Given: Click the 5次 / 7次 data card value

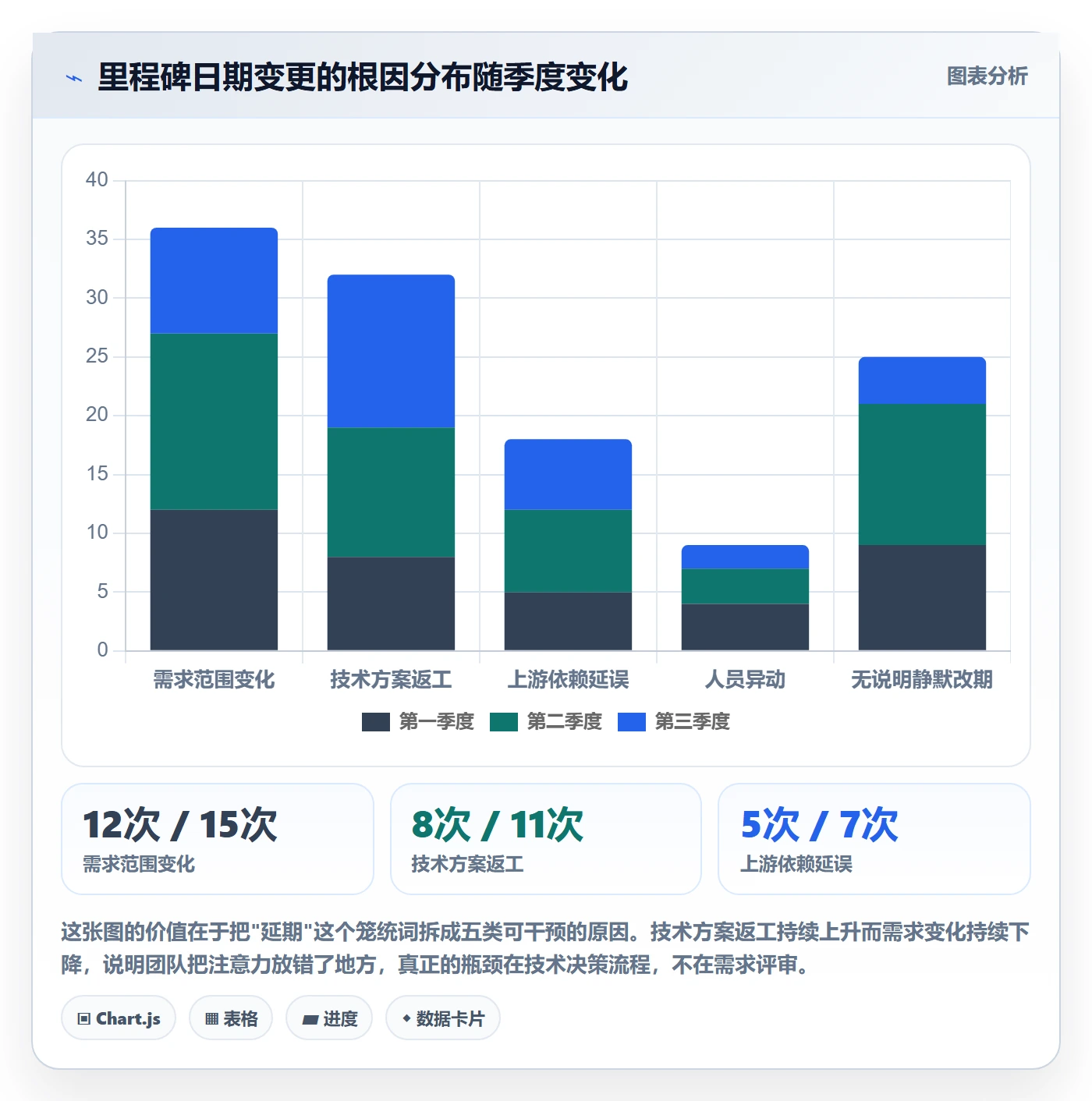Looking at the screenshot, I should (820, 825).
